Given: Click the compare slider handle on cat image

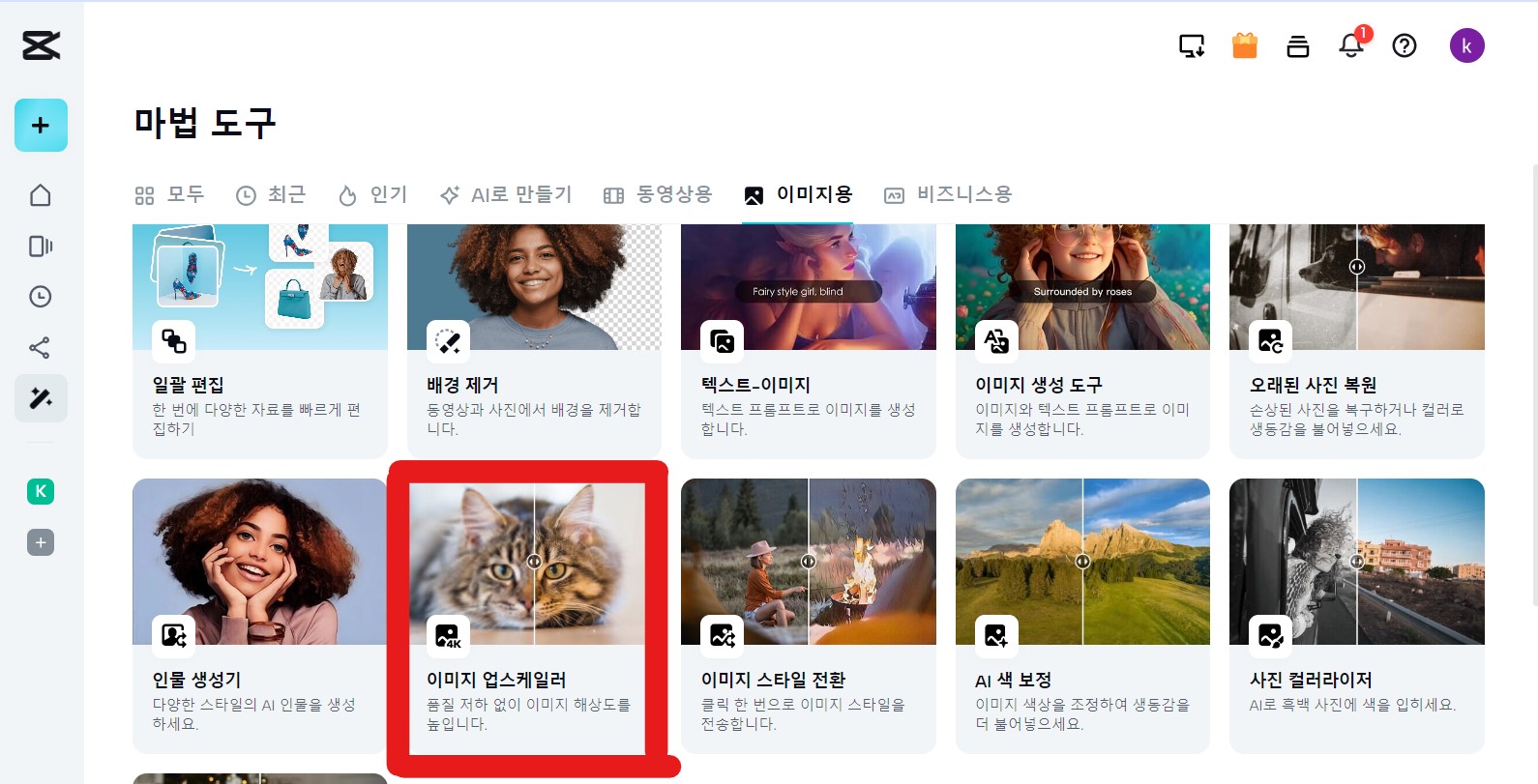Looking at the screenshot, I should [x=534, y=561].
